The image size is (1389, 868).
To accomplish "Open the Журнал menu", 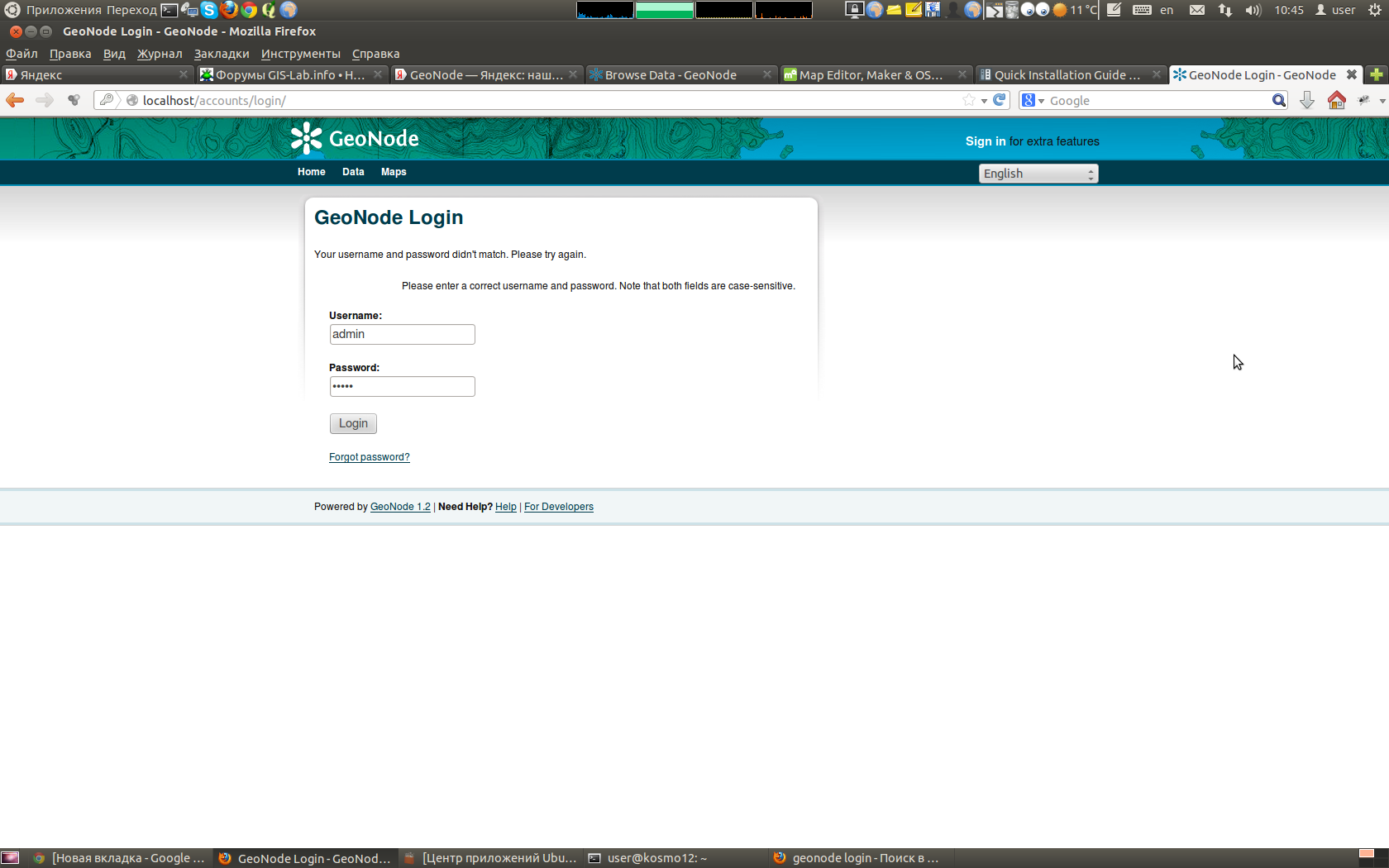I will pyautogui.click(x=160, y=54).
